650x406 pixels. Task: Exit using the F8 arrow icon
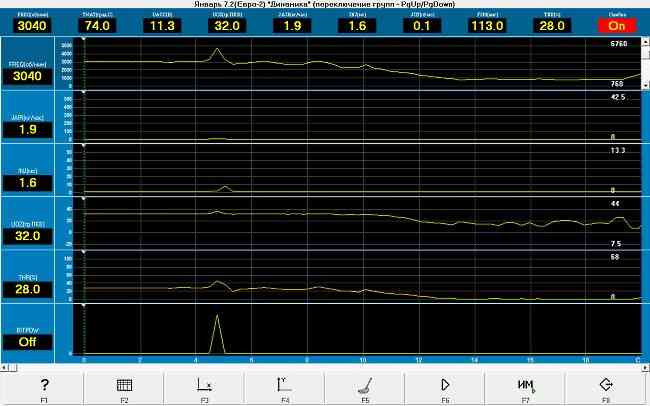pos(606,385)
